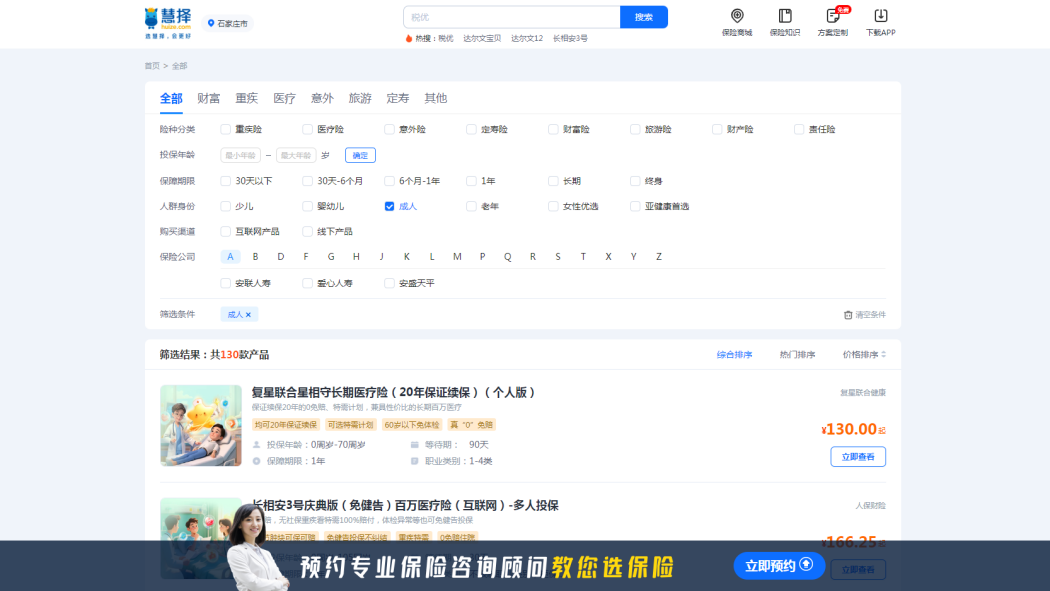Viewport: 1050px width, 591px height.
Task: Select the 综合排序 sort option
Action: click(x=734, y=355)
